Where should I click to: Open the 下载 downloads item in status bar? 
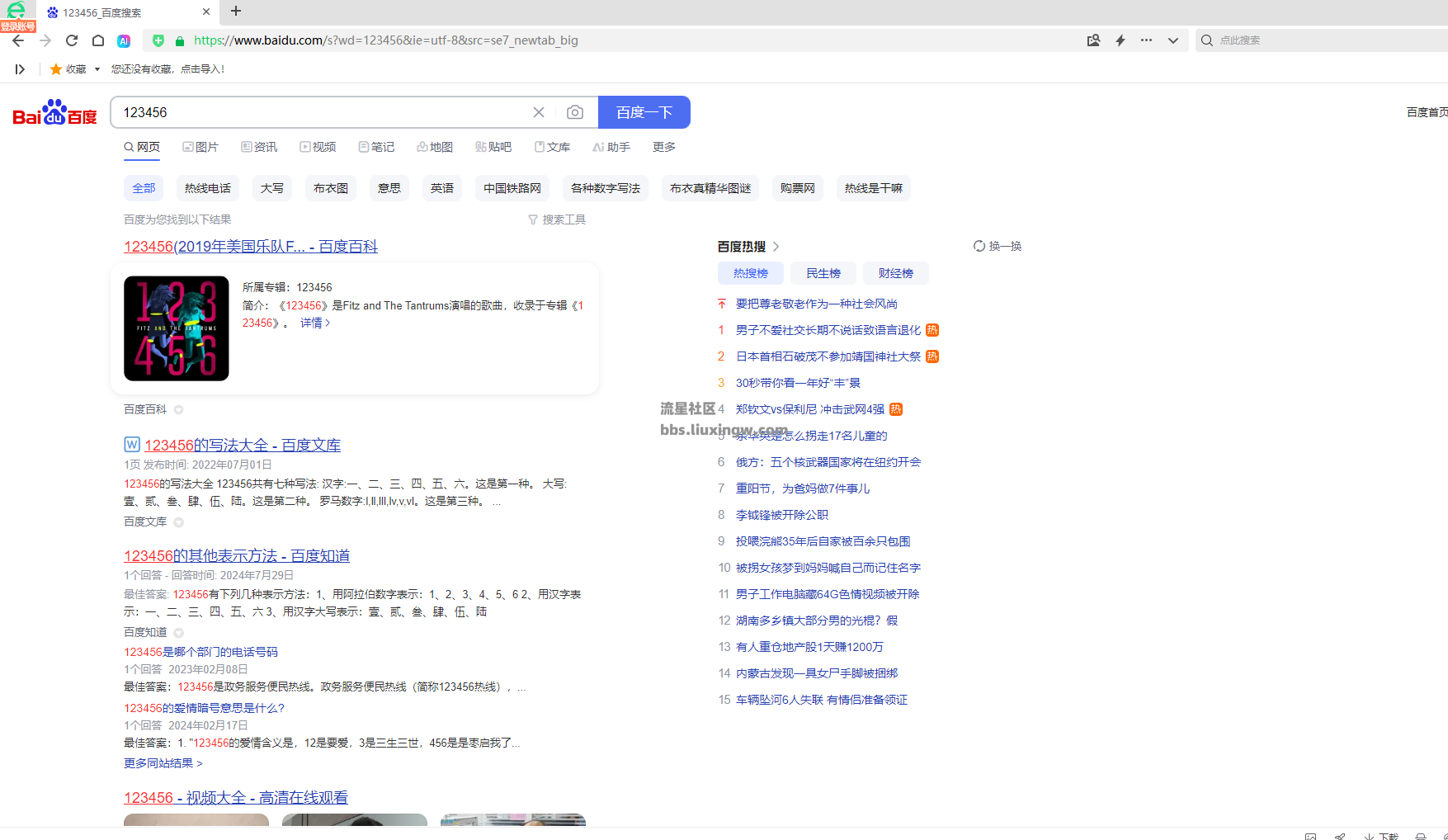pos(1381,836)
